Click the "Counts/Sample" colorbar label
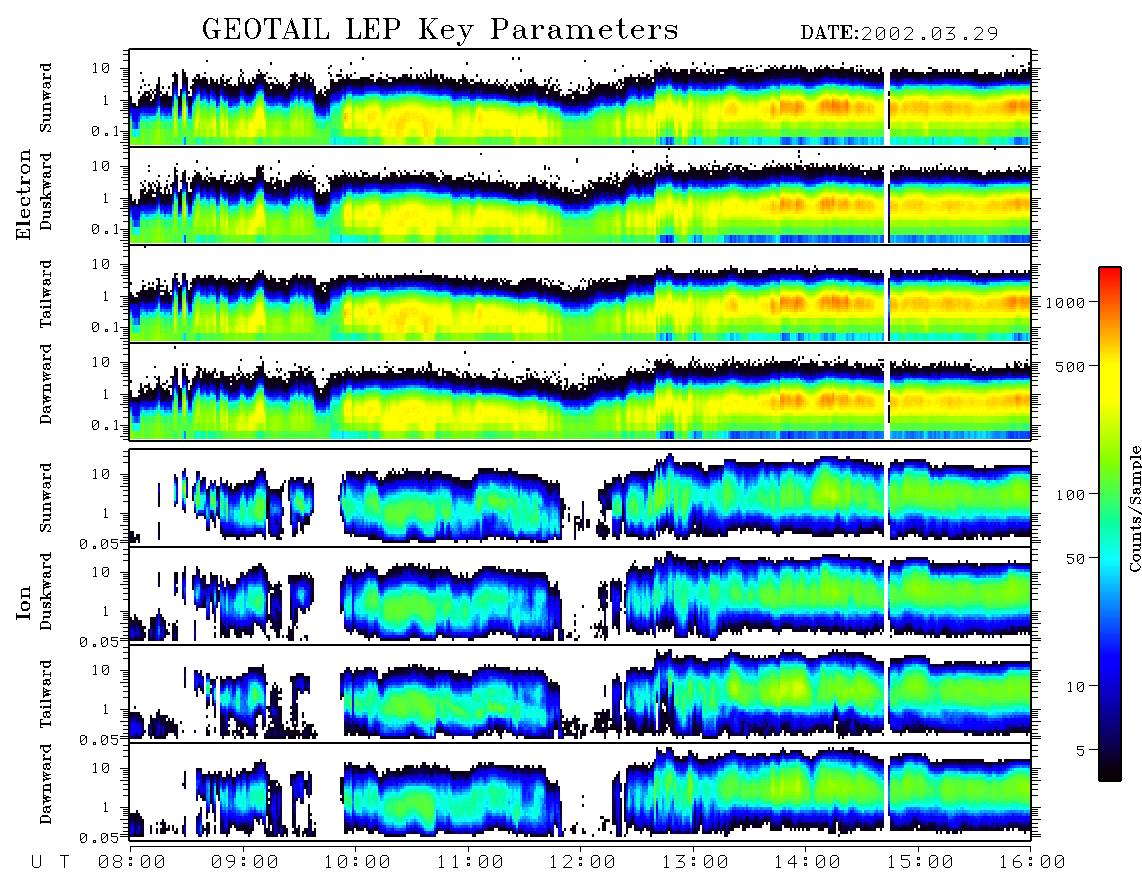 coord(1134,509)
